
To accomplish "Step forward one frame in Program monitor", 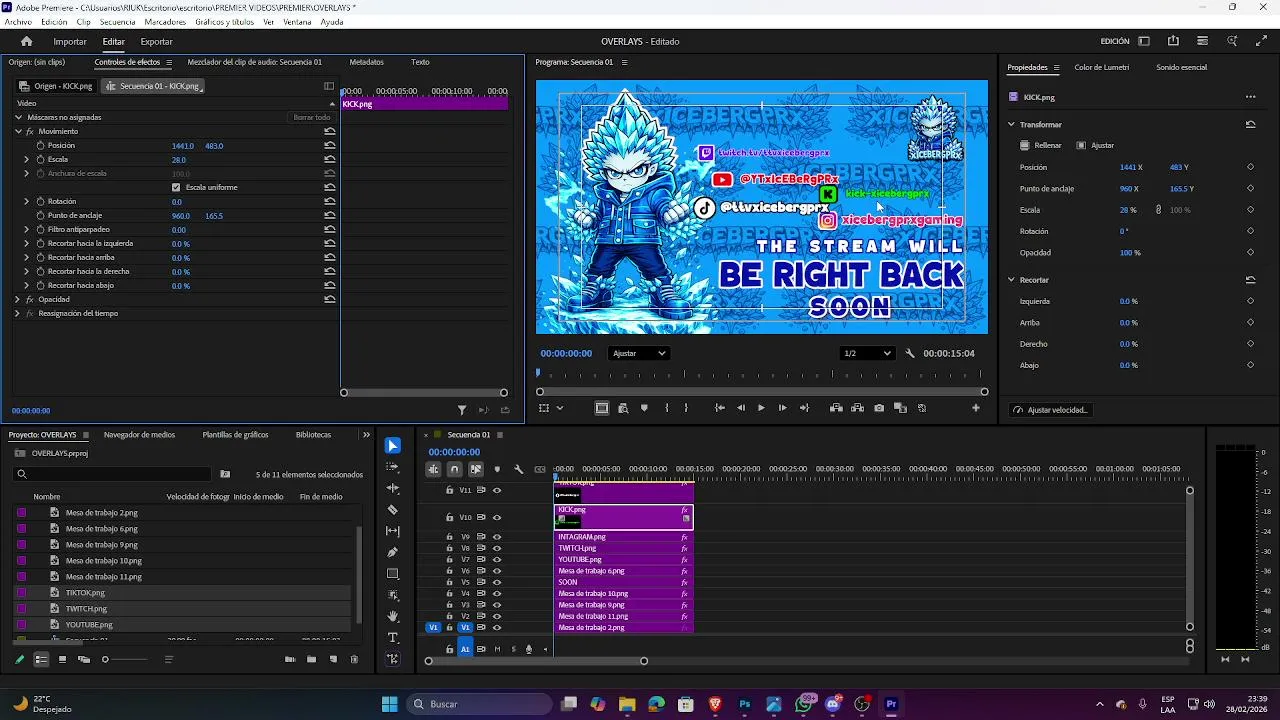I will tap(782, 408).
